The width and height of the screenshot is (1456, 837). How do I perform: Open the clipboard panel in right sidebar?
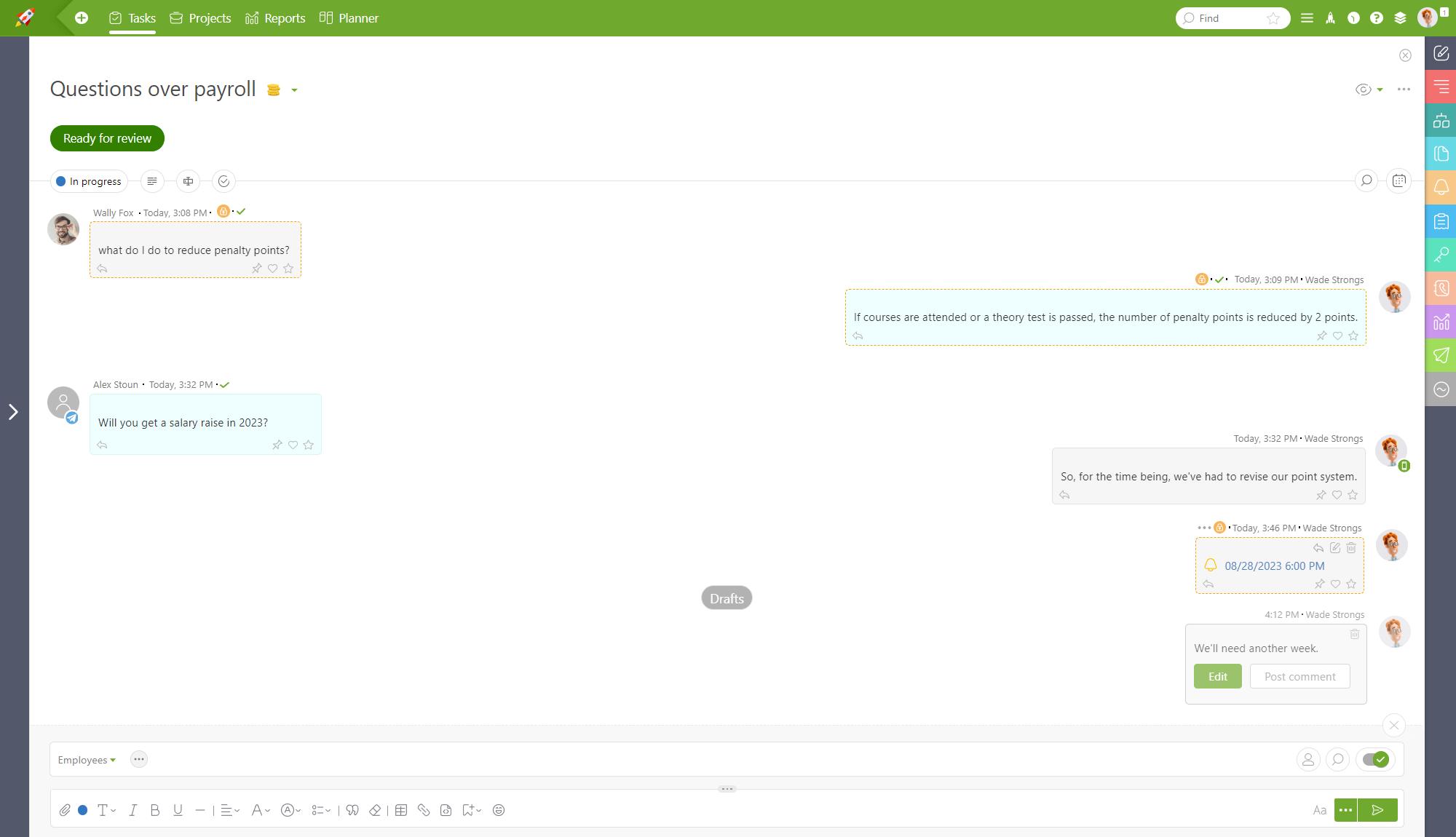[x=1441, y=221]
